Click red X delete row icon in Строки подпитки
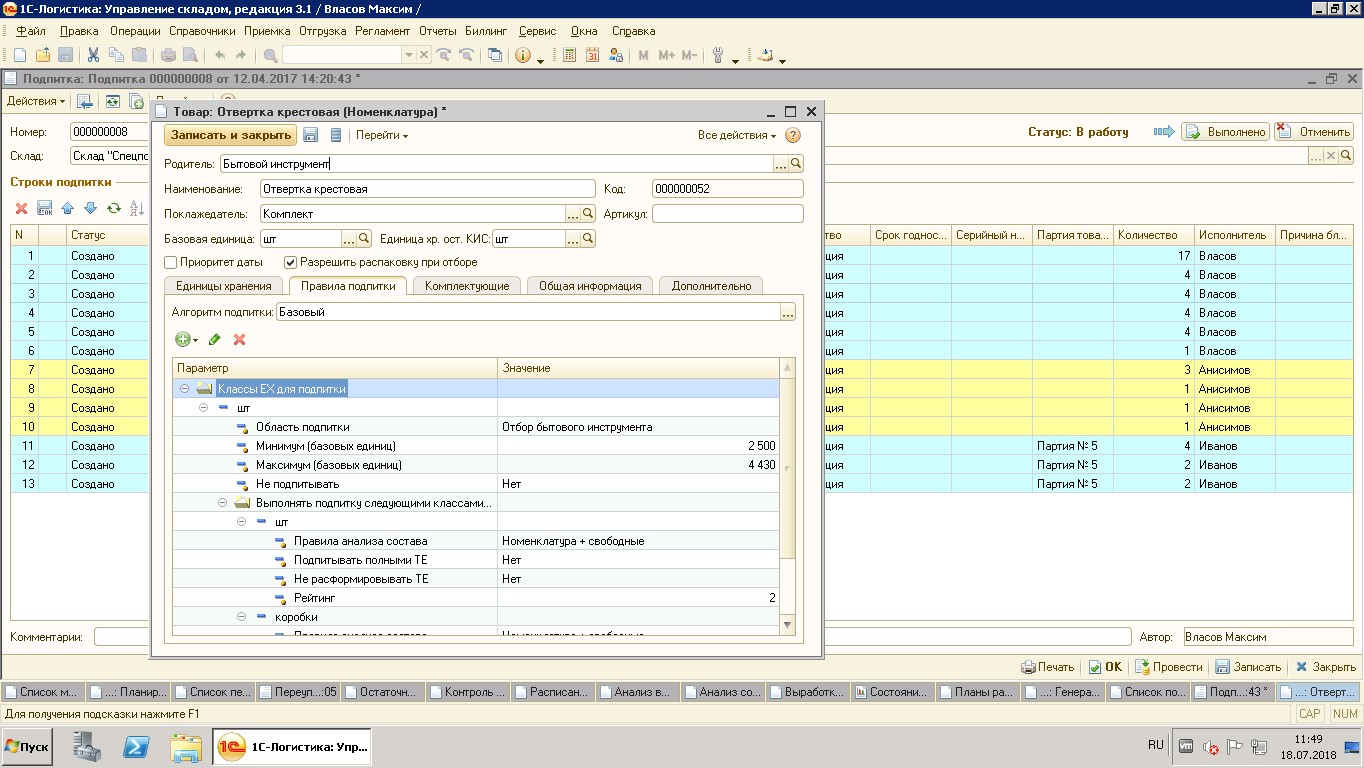 click(21, 208)
